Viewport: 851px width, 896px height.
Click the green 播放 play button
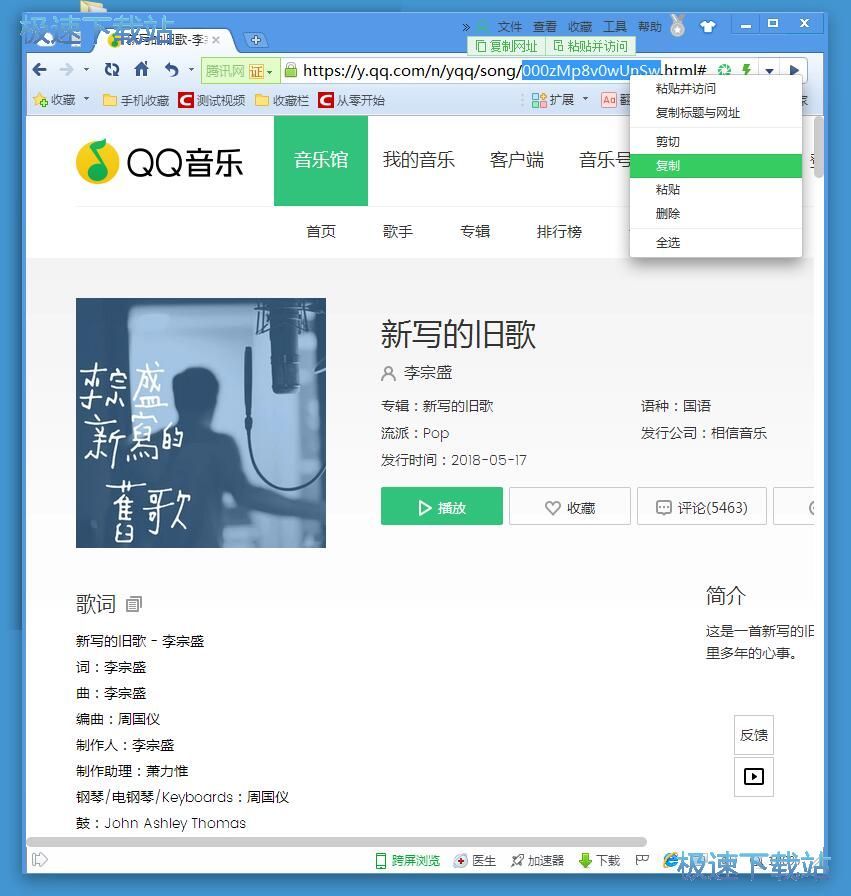click(x=441, y=506)
